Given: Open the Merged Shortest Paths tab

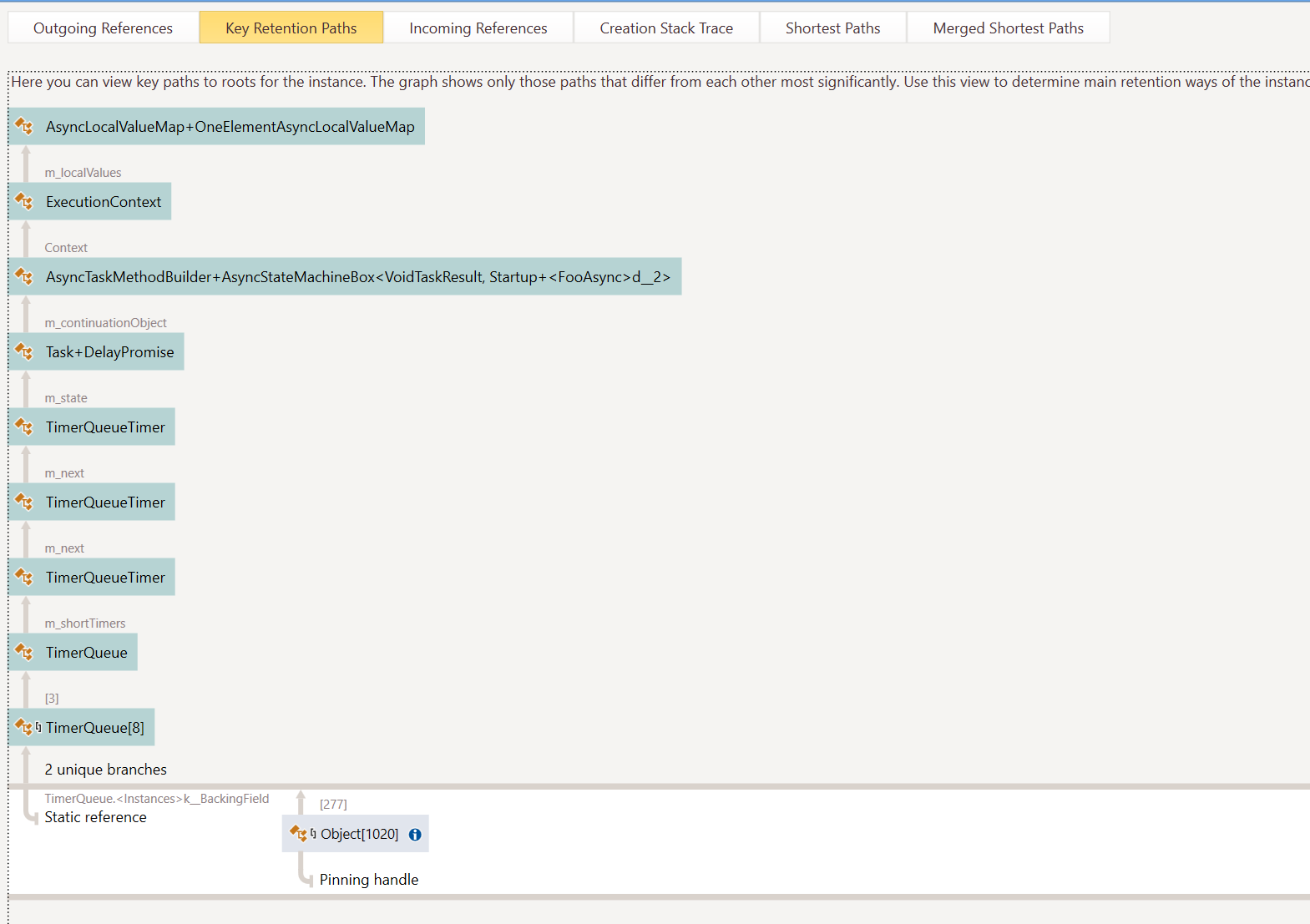Looking at the screenshot, I should click(1009, 28).
